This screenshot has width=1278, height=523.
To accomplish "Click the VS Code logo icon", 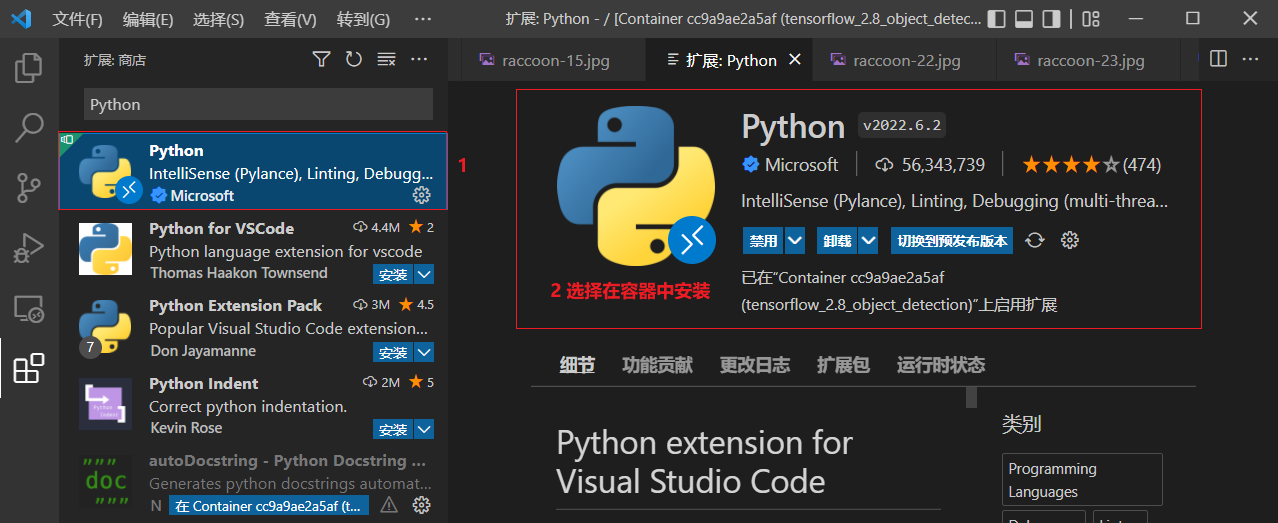I will point(21,19).
